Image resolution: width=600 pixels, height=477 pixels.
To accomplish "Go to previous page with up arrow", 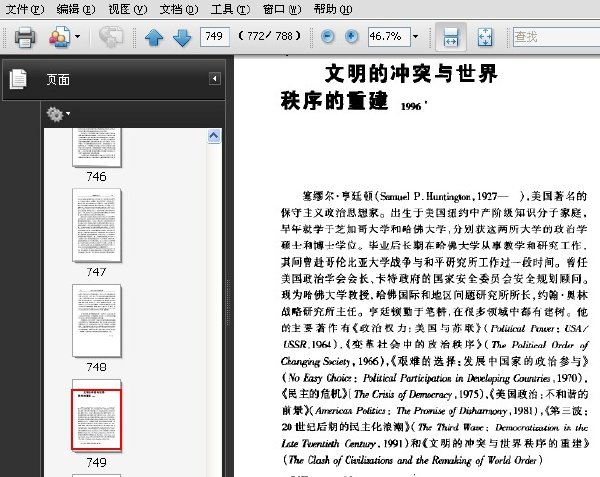I will click(154, 37).
